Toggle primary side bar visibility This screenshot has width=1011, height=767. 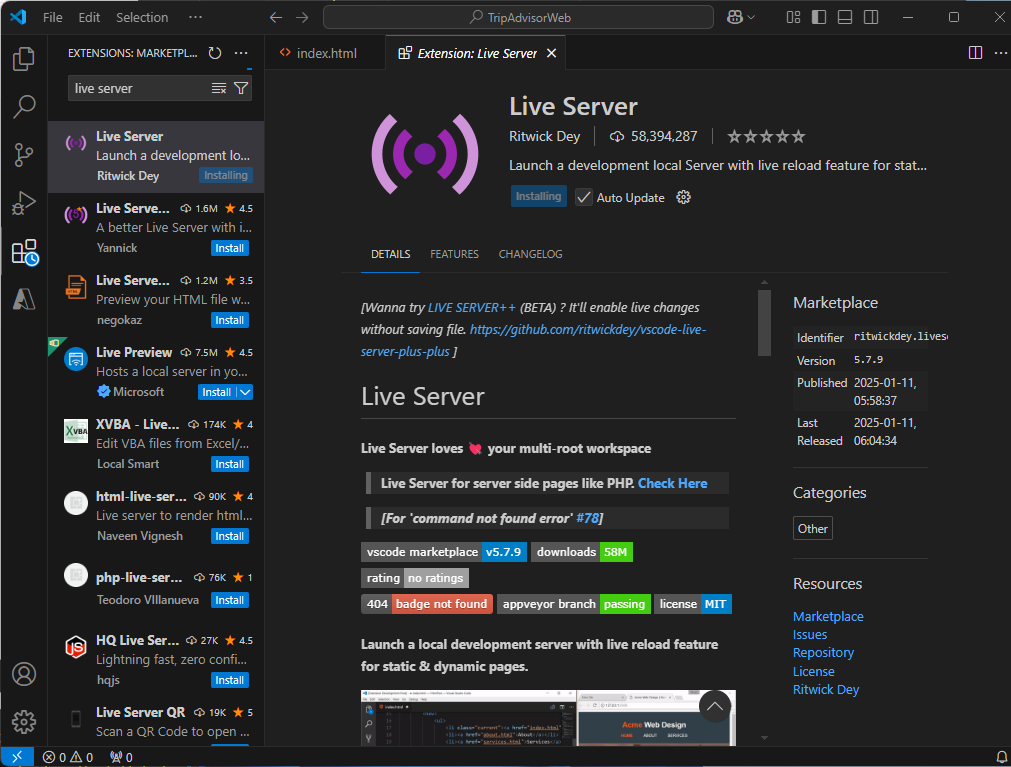point(819,17)
